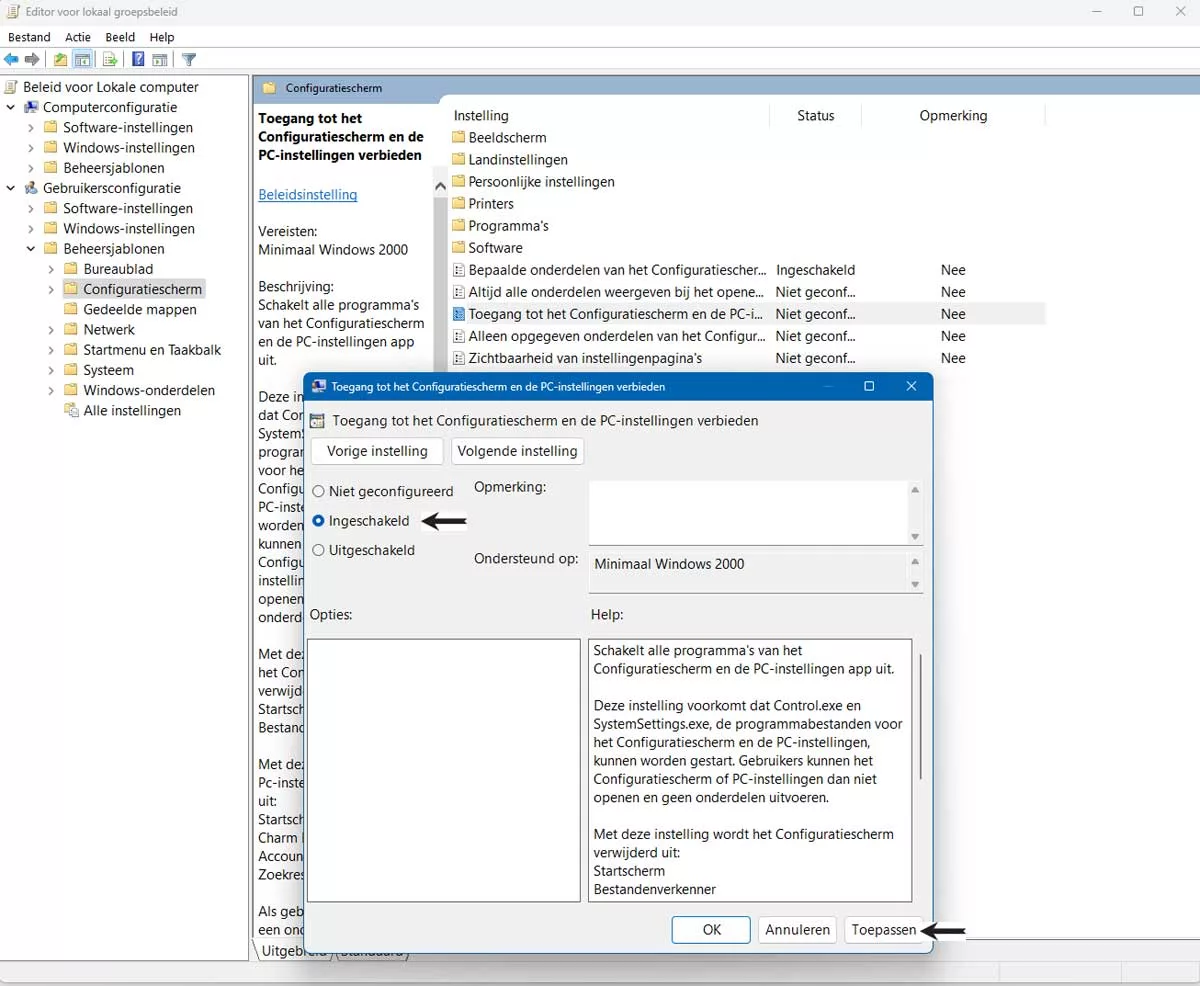
Task: Click the 'Vorige instelling' button
Action: click(377, 451)
